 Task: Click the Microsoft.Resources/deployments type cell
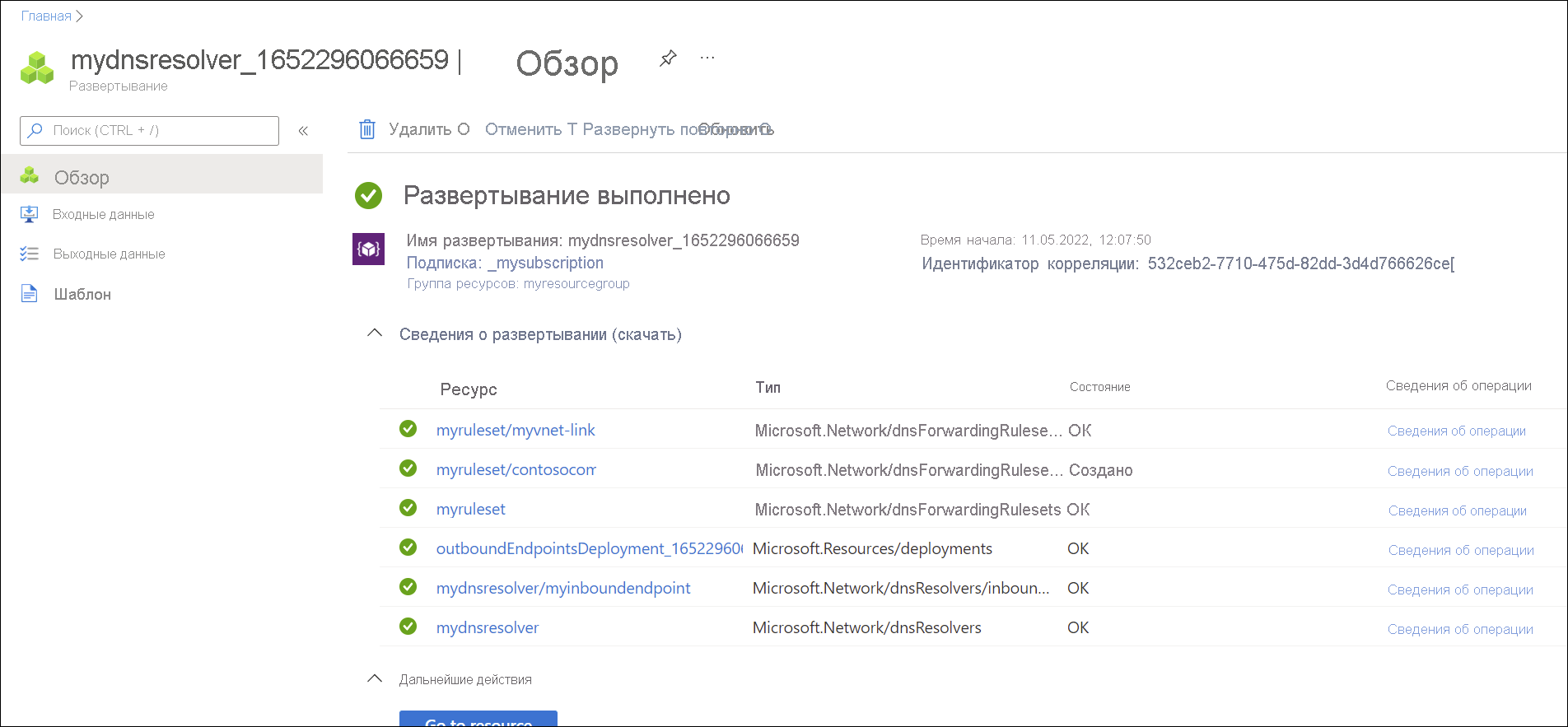[872, 548]
